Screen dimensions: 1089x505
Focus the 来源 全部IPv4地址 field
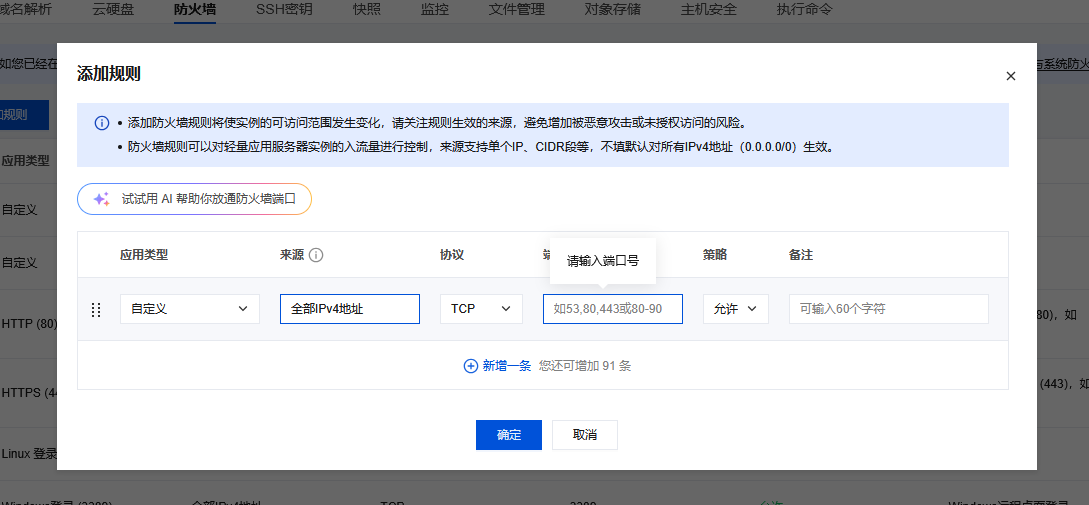point(350,309)
